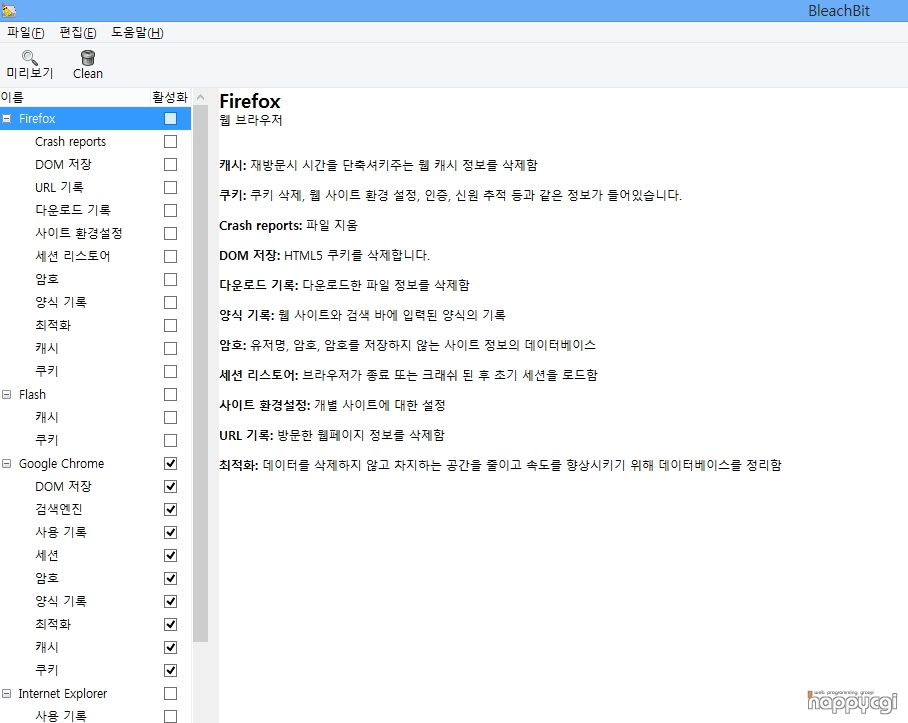Collapse the Firefox tree group
Image resolution: width=908 pixels, height=723 pixels.
pos(7,119)
